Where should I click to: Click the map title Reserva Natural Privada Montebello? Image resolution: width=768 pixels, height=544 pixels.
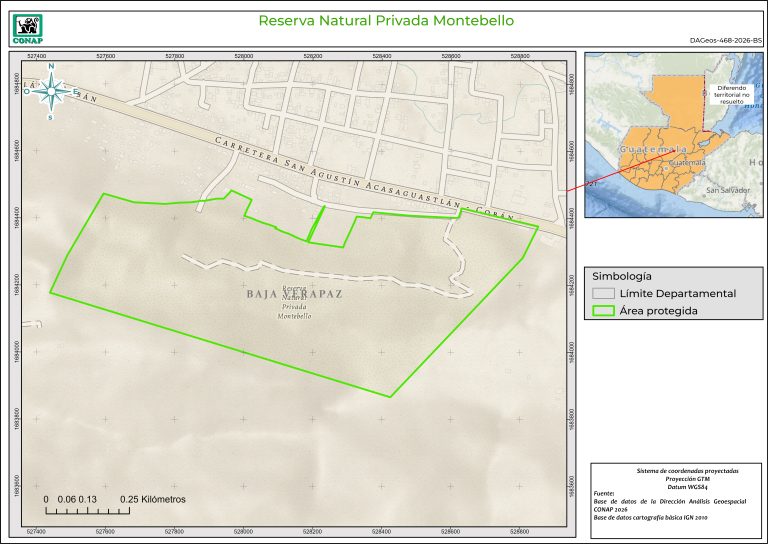click(385, 20)
